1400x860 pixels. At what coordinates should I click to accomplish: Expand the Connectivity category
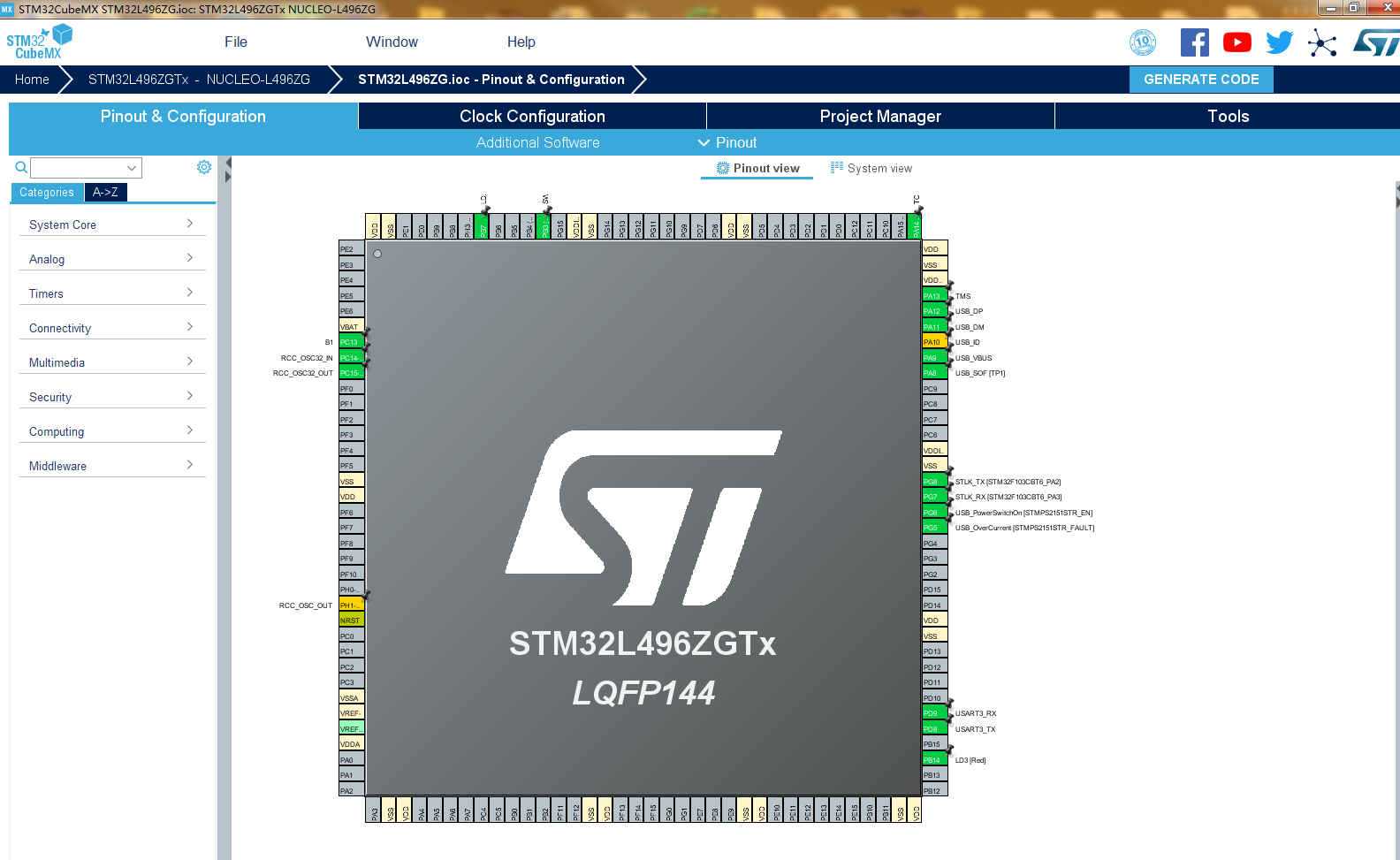click(111, 328)
